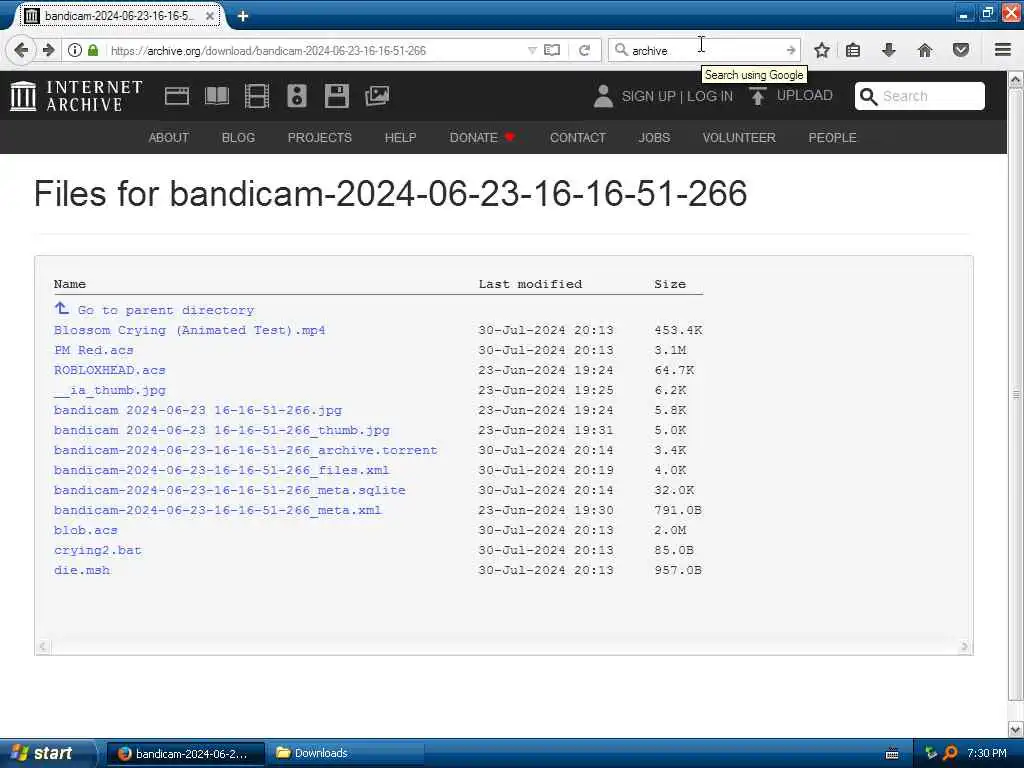The width and height of the screenshot is (1024, 768).
Task: Open the HELP menu item
Action: [x=400, y=138]
